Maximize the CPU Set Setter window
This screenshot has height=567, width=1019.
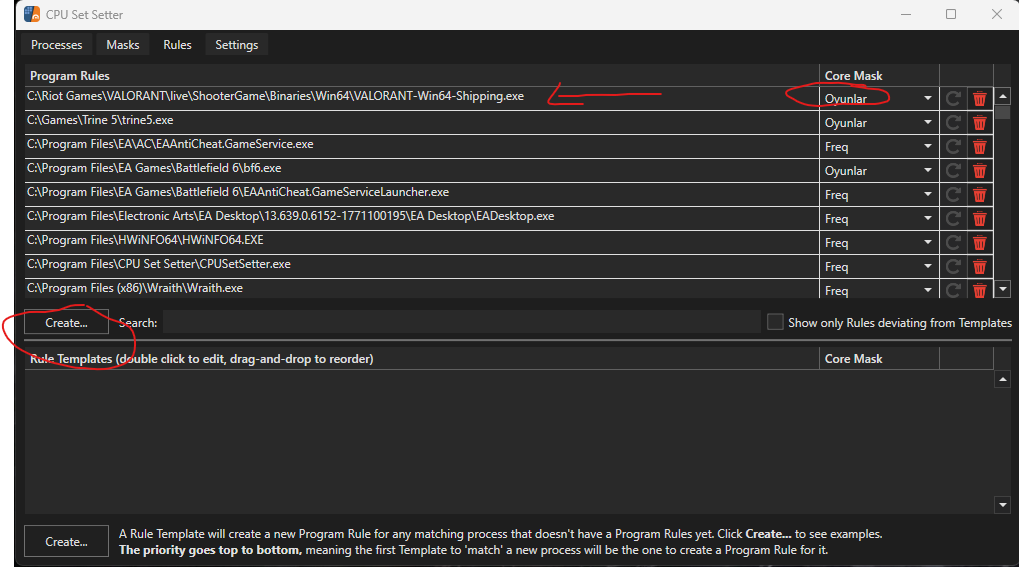pos(951,14)
